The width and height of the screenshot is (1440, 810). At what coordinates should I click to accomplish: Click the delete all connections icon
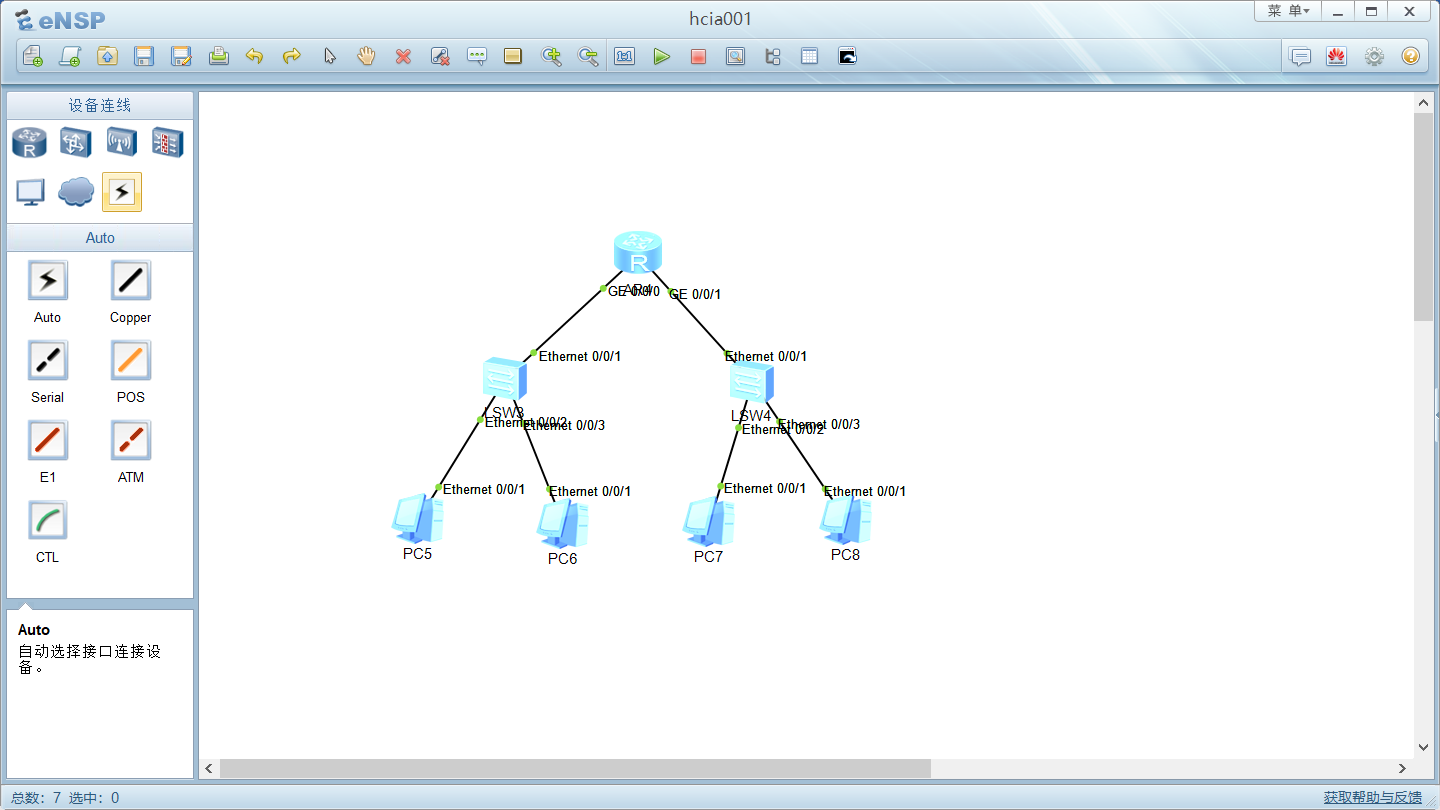440,57
